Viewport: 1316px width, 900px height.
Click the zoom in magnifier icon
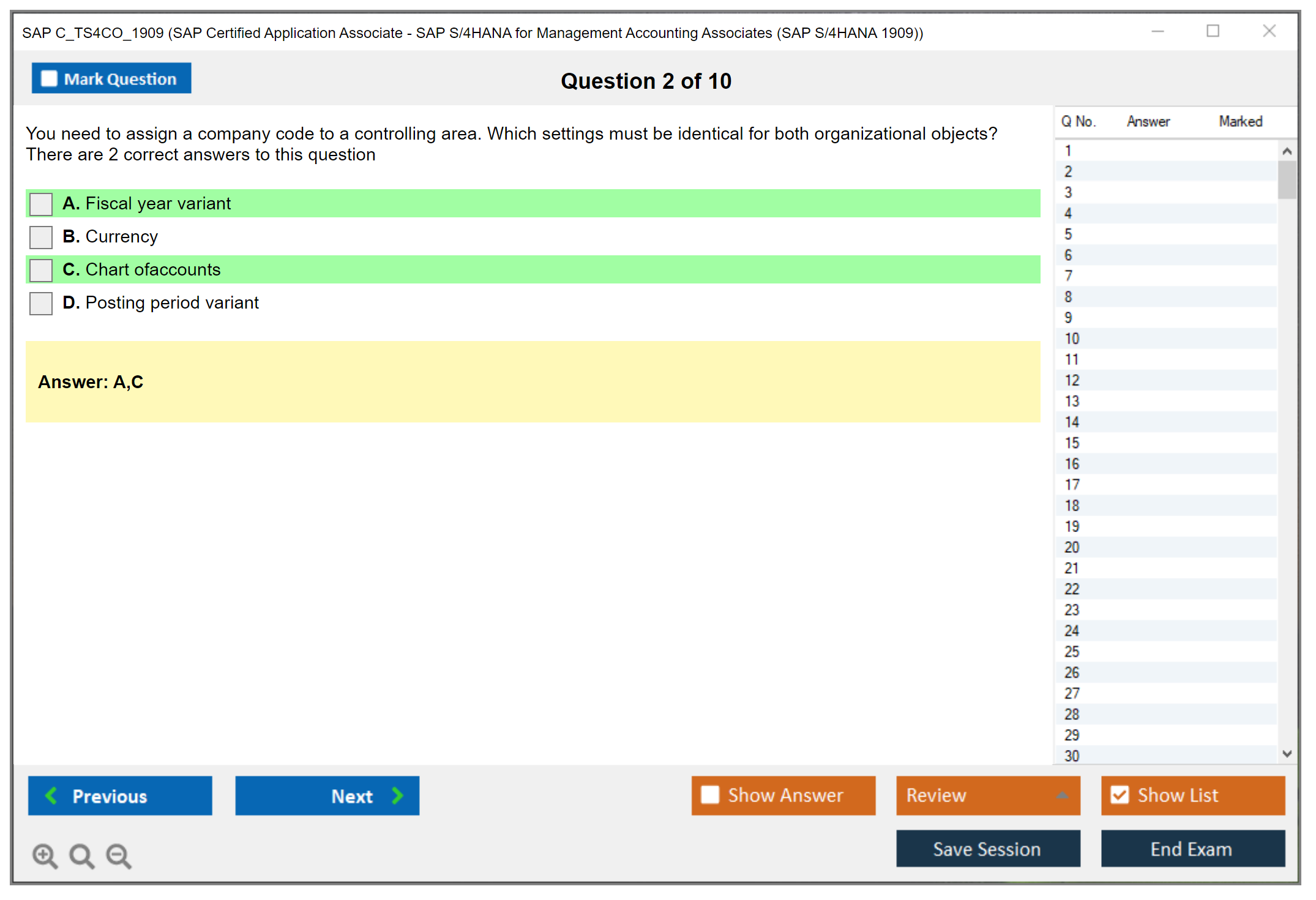click(45, 855)
